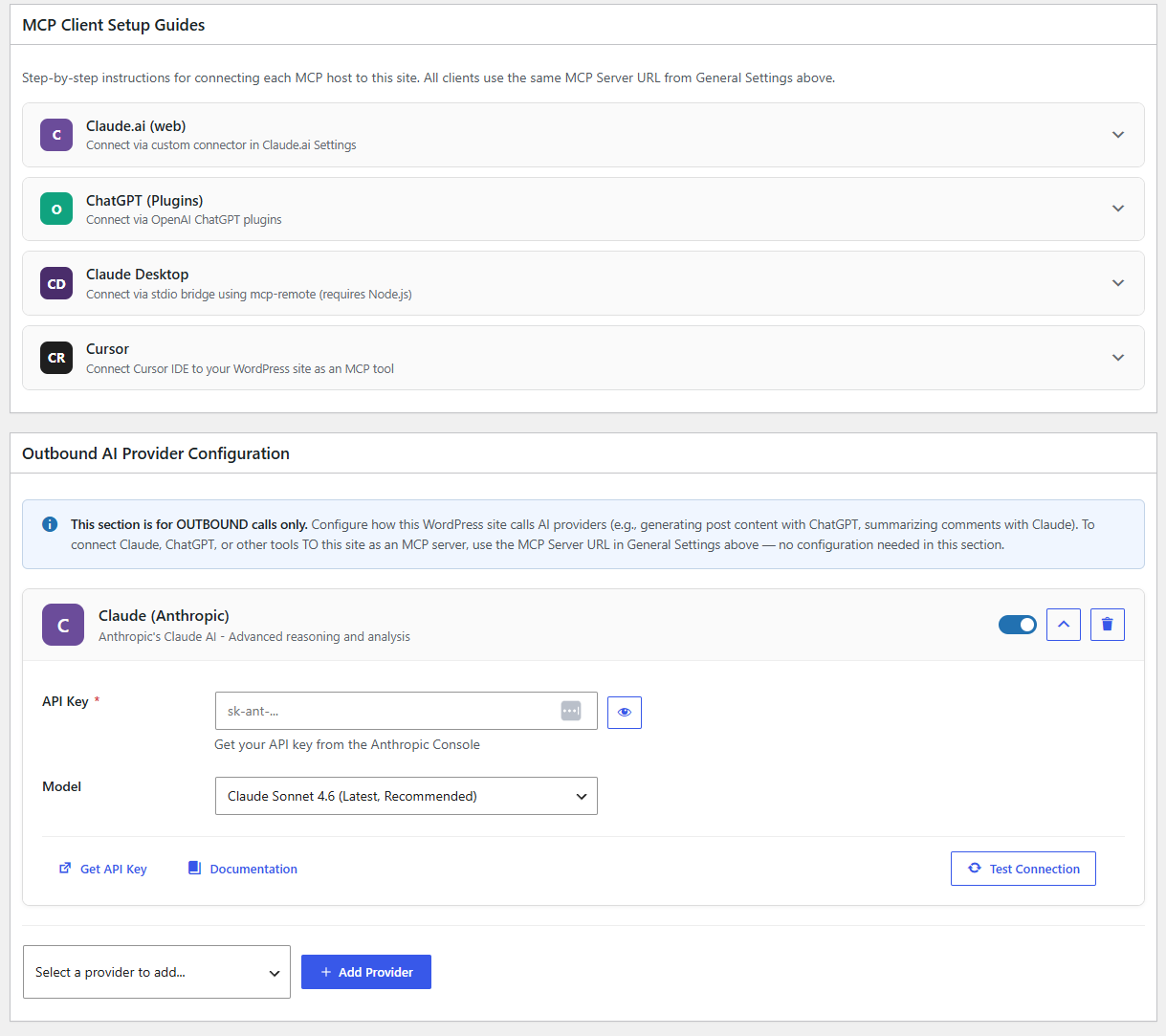Image resolution: width=1166 pixels, height=1036 pixels.
Task: Open the Select a provider to add dropdown
Action: coord(157,972)
